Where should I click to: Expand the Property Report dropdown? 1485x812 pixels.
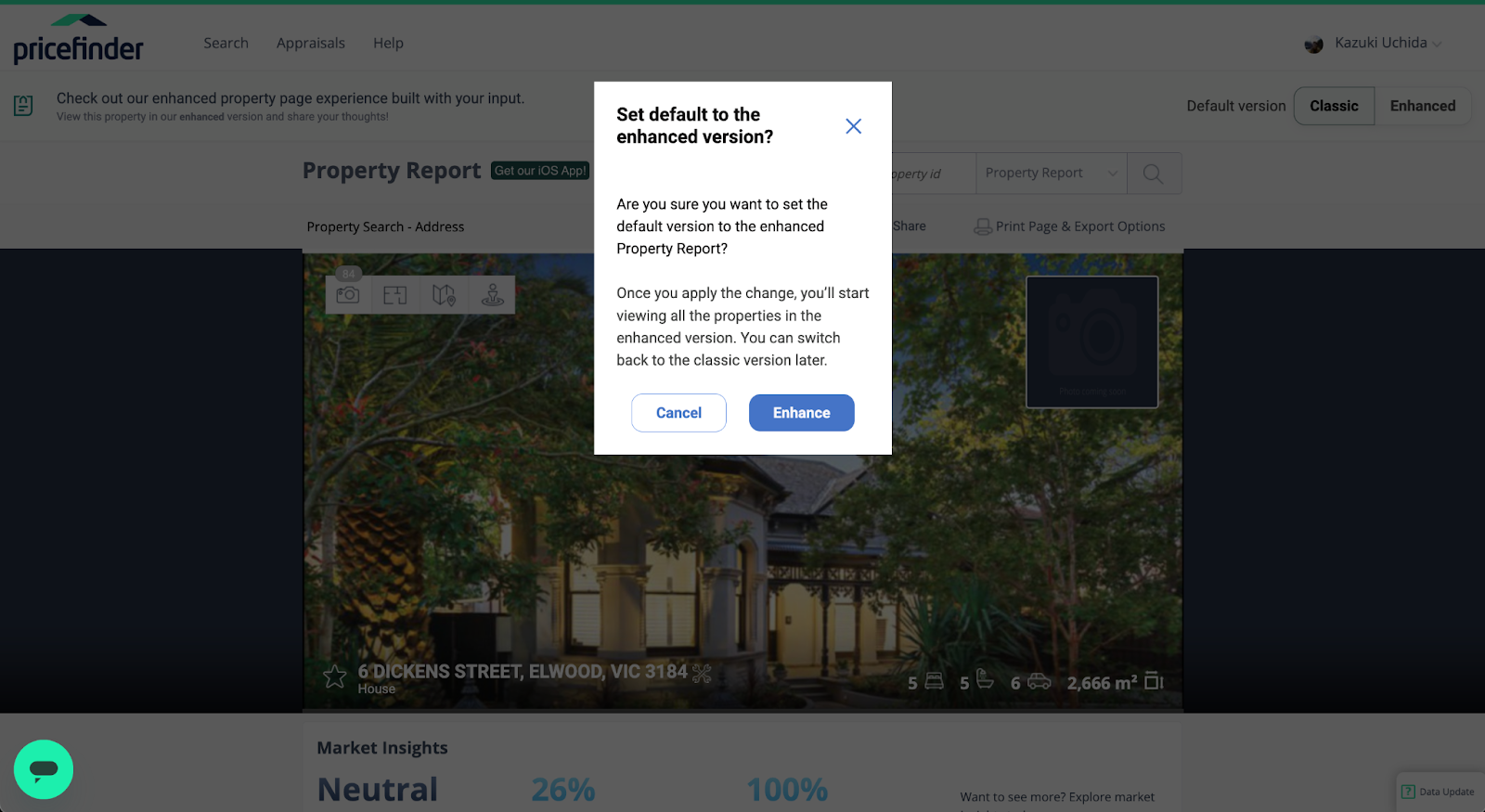tap(1052, 174)
